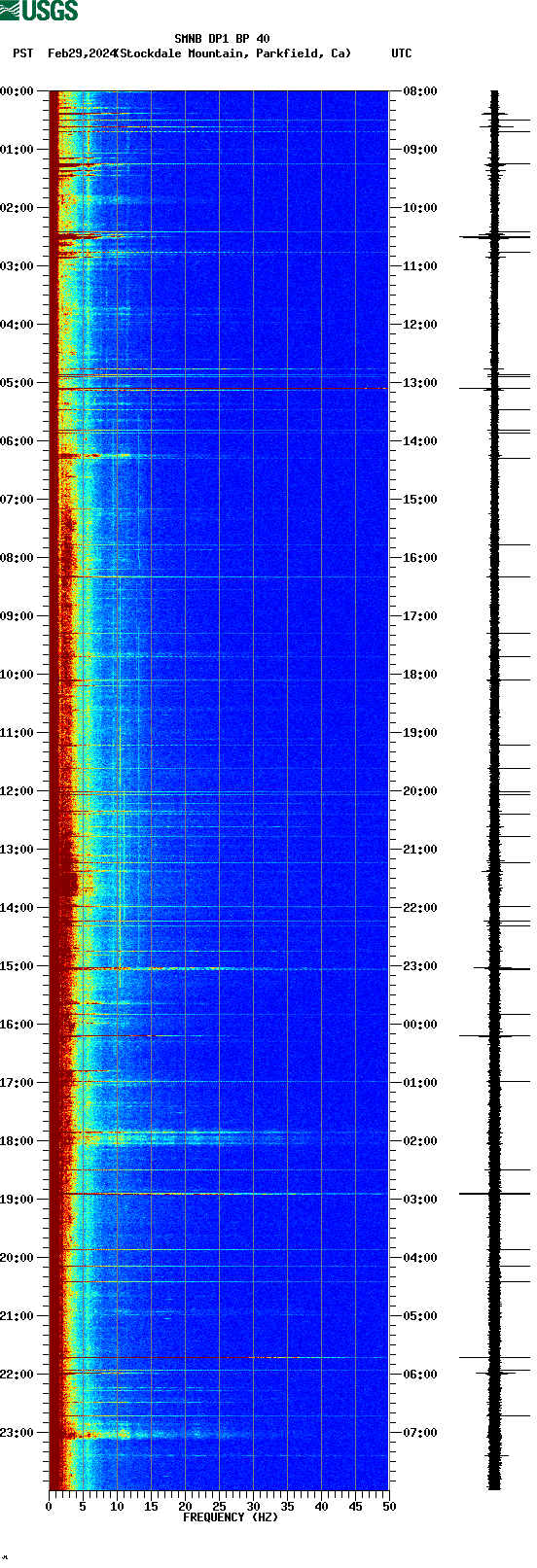Click the 08:00 UTC time label
This screenshot has height=1568, width=537.
coord(420,91)
